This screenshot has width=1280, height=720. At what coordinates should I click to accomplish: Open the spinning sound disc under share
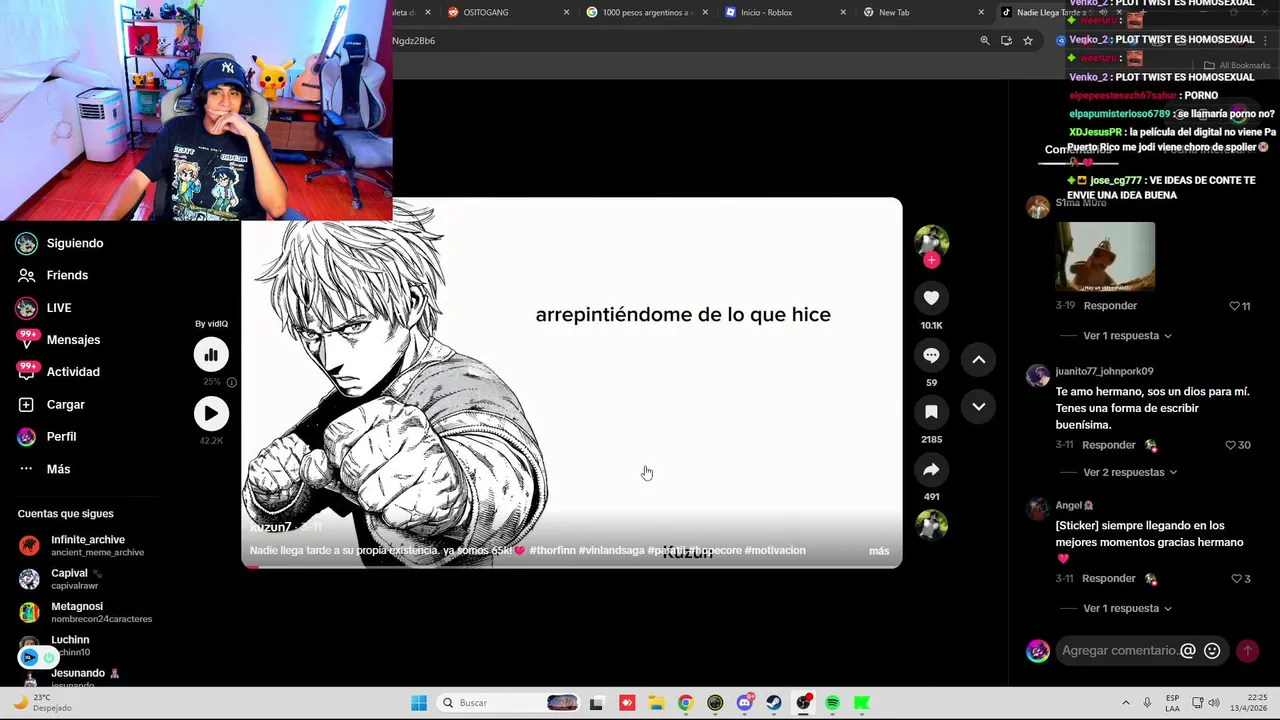tap(931, 525)
